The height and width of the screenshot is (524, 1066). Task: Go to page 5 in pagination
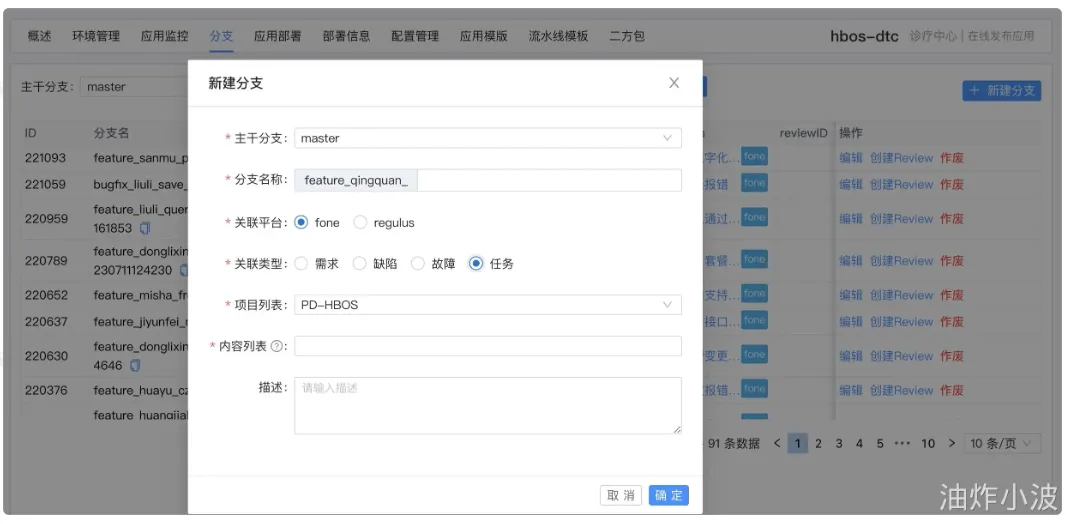point(880,444)
